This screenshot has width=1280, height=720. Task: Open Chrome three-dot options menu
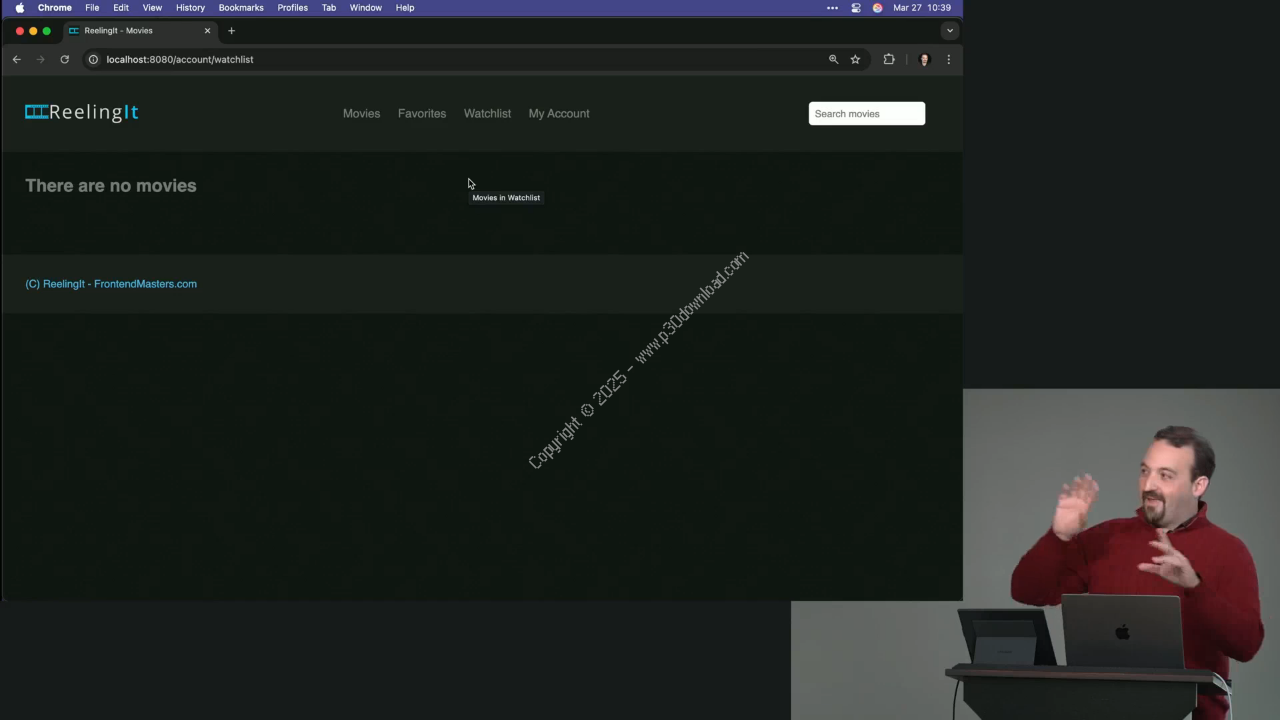tap(948, 59)
